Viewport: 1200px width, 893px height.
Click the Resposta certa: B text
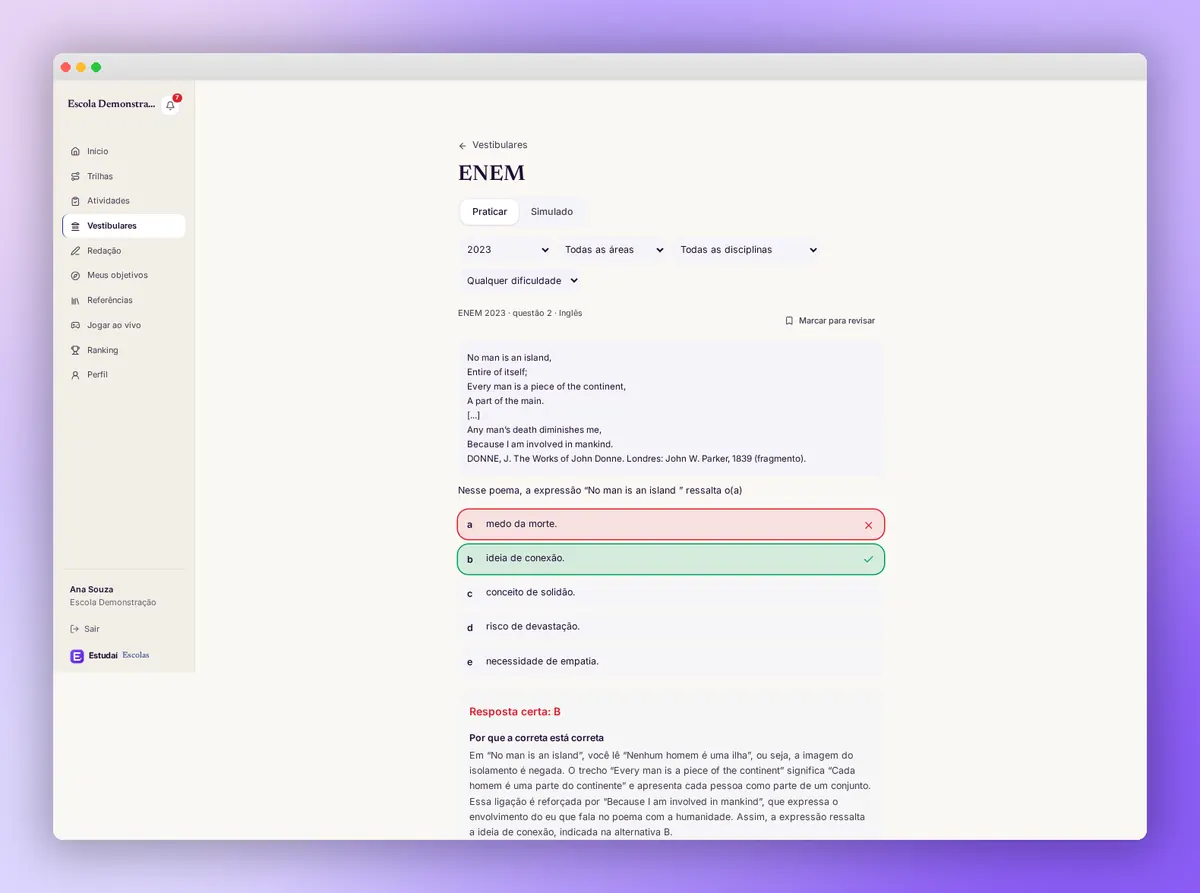click(x=515, y=712)
